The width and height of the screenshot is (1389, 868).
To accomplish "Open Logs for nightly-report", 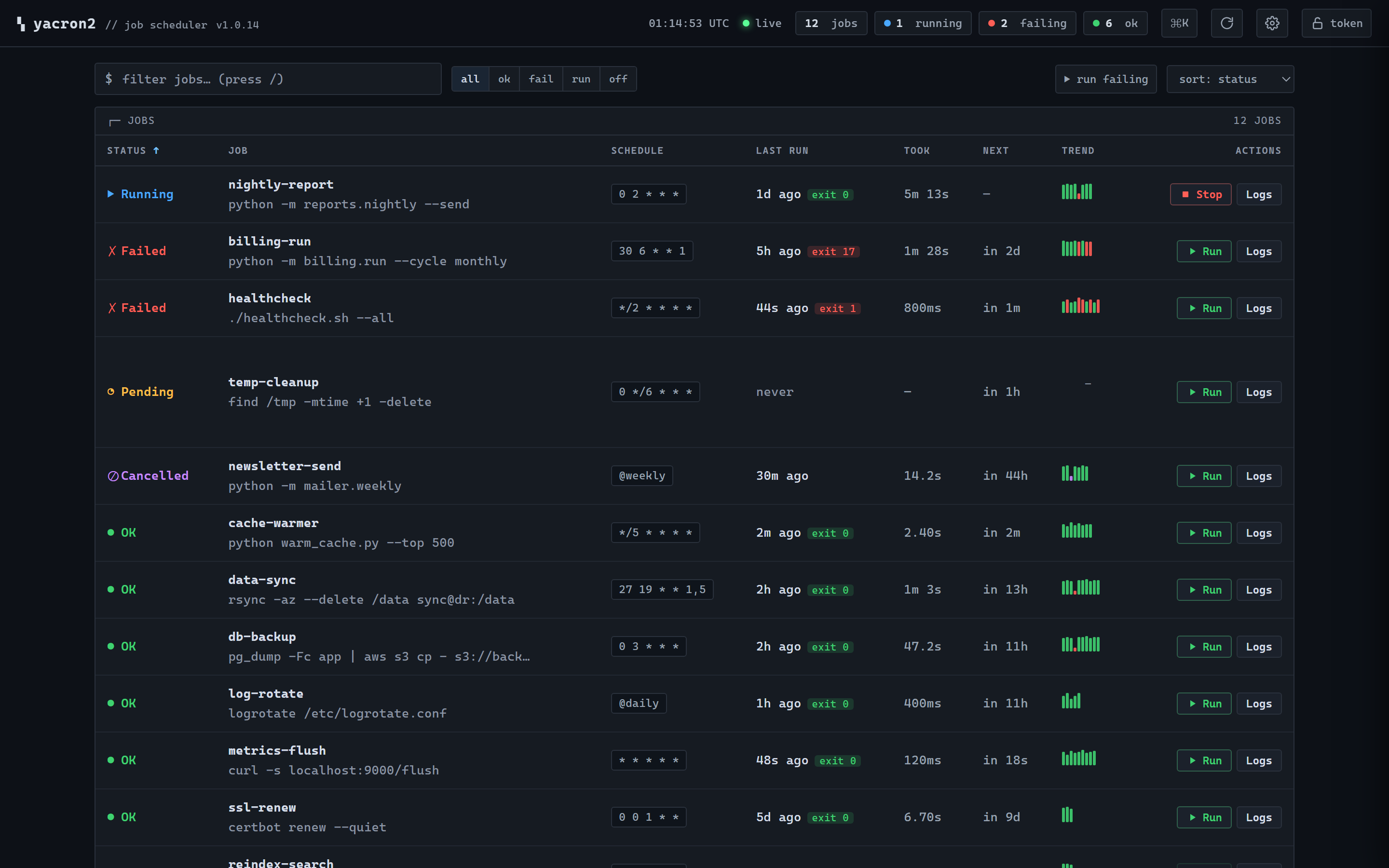I will pos(1258,195).
